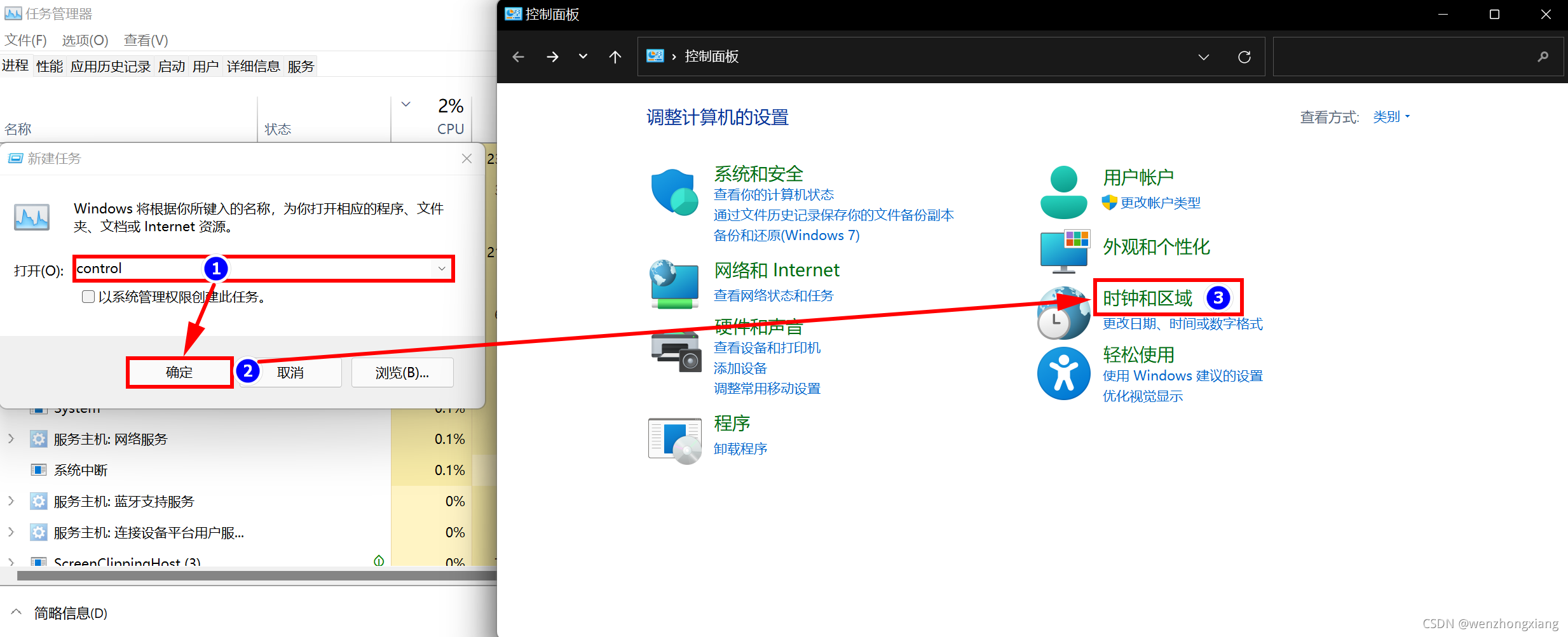Switch to the 启动 tab
The height and width of the screenshot is (637, 1568).
pos(172,66)
